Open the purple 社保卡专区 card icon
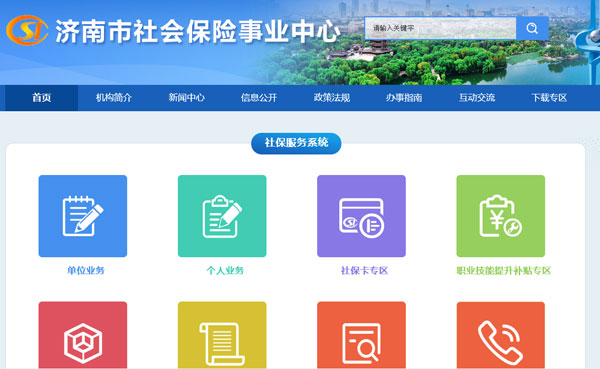 point(361,216)
